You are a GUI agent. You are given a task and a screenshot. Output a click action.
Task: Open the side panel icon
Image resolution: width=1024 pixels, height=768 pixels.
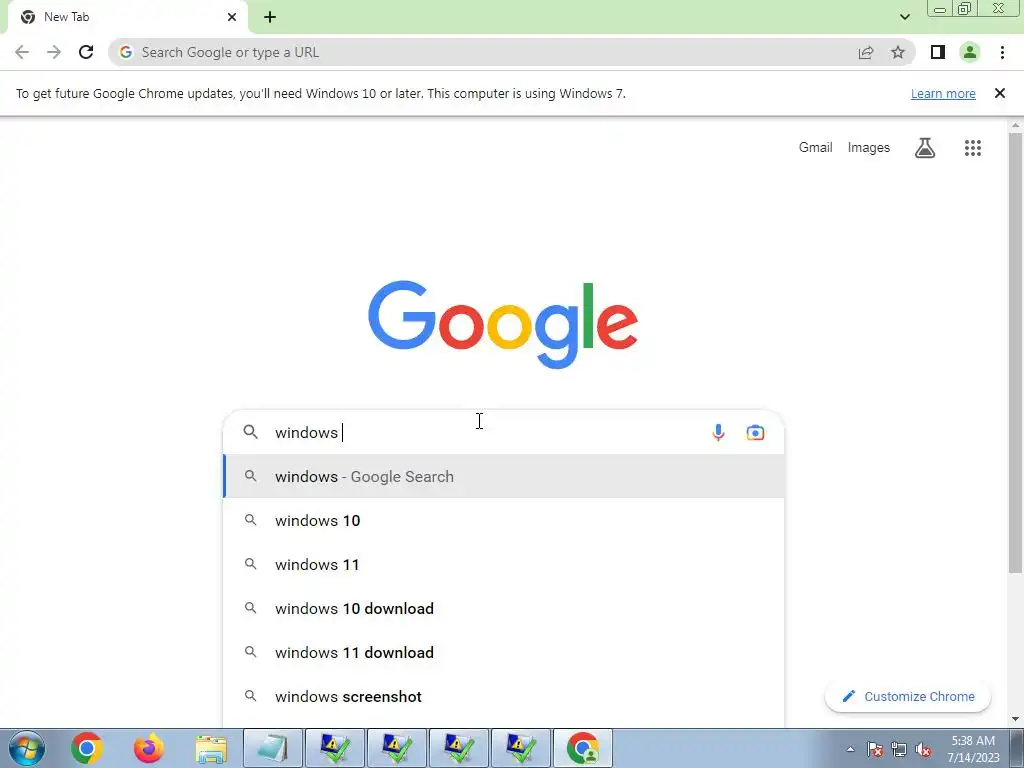pos(938,52)
